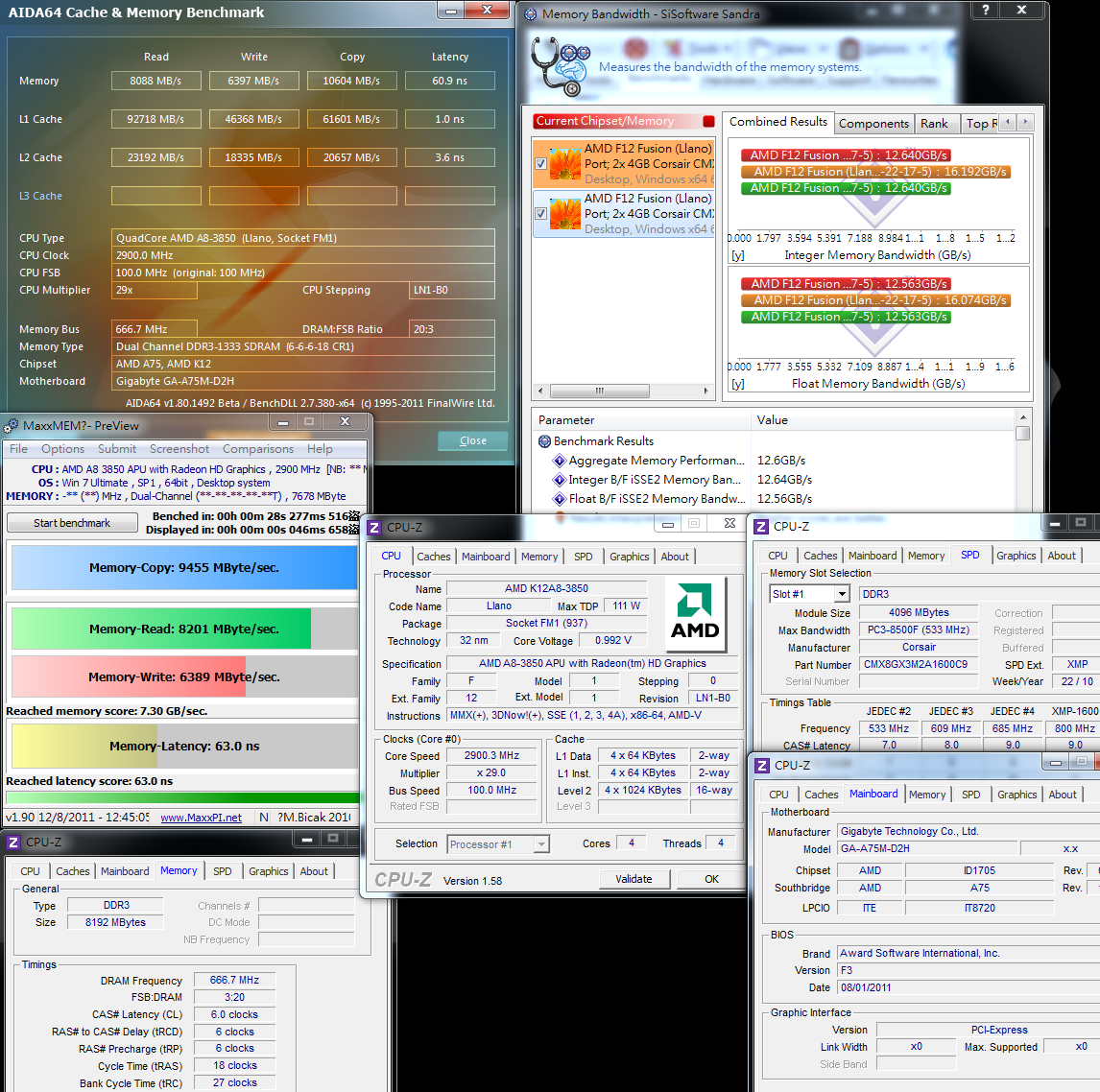Open the Memory Slot #1 dropdown
This screenshot has height=1092, width=1100.
[842, 594]
